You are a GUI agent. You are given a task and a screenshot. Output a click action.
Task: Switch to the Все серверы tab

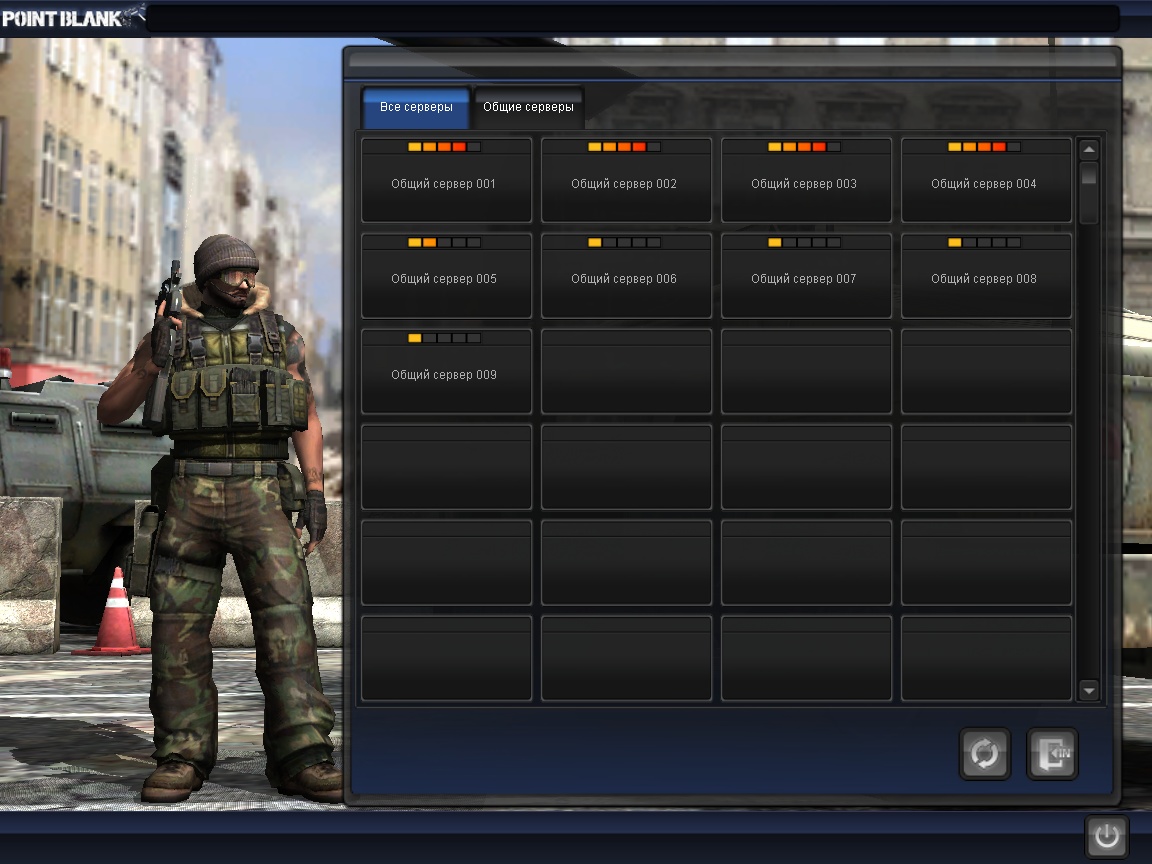416,107
